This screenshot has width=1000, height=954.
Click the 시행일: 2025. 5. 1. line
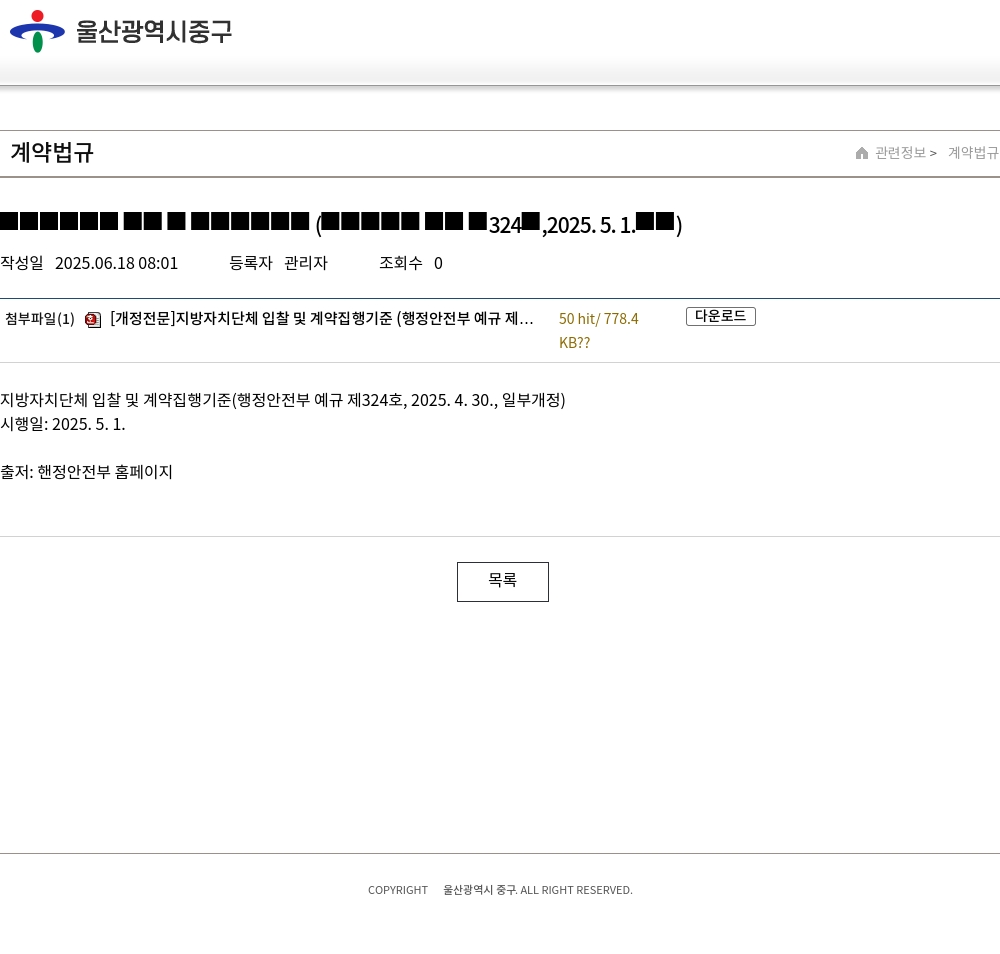tap(63, 424)
